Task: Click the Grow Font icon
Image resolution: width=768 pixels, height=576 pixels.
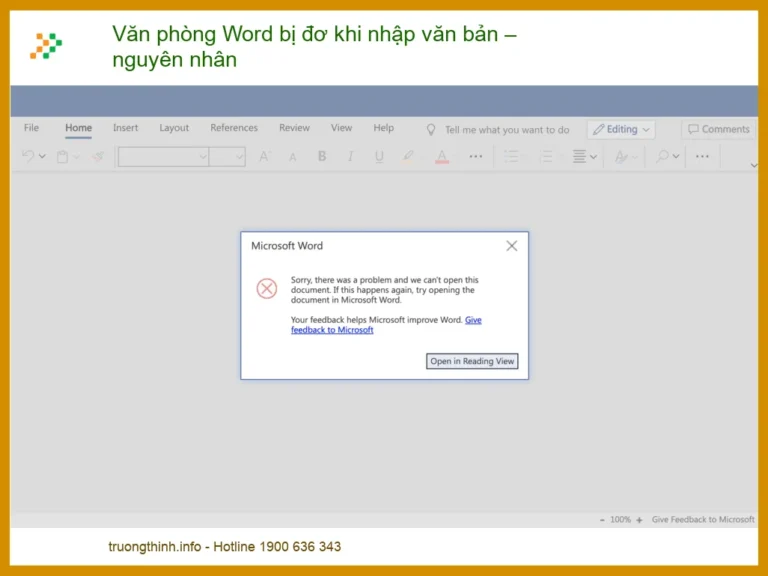Action: pyautogui.click(x=264, y=157)
